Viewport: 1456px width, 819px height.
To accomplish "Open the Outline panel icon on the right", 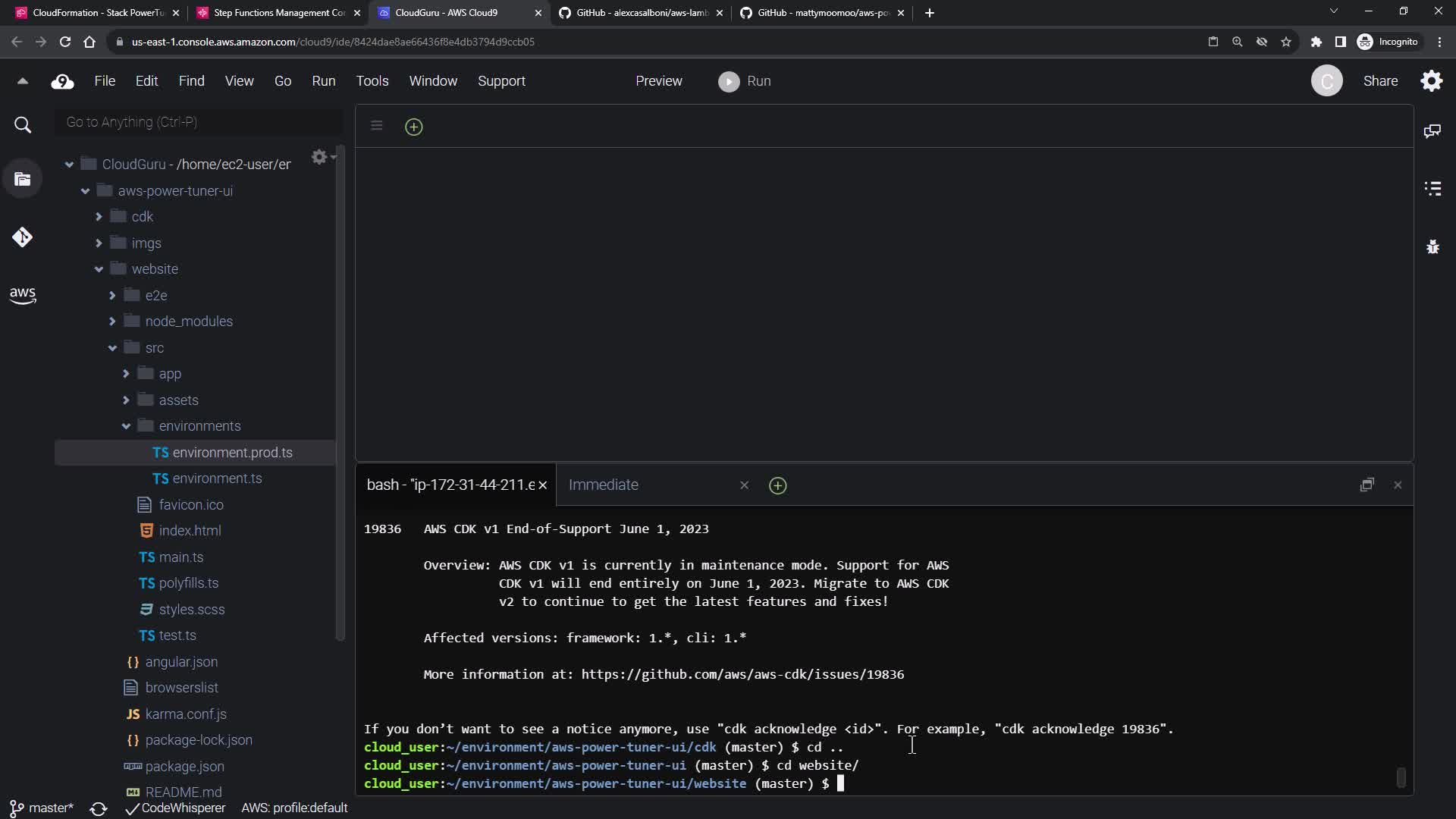I will tap(1432, 189).
